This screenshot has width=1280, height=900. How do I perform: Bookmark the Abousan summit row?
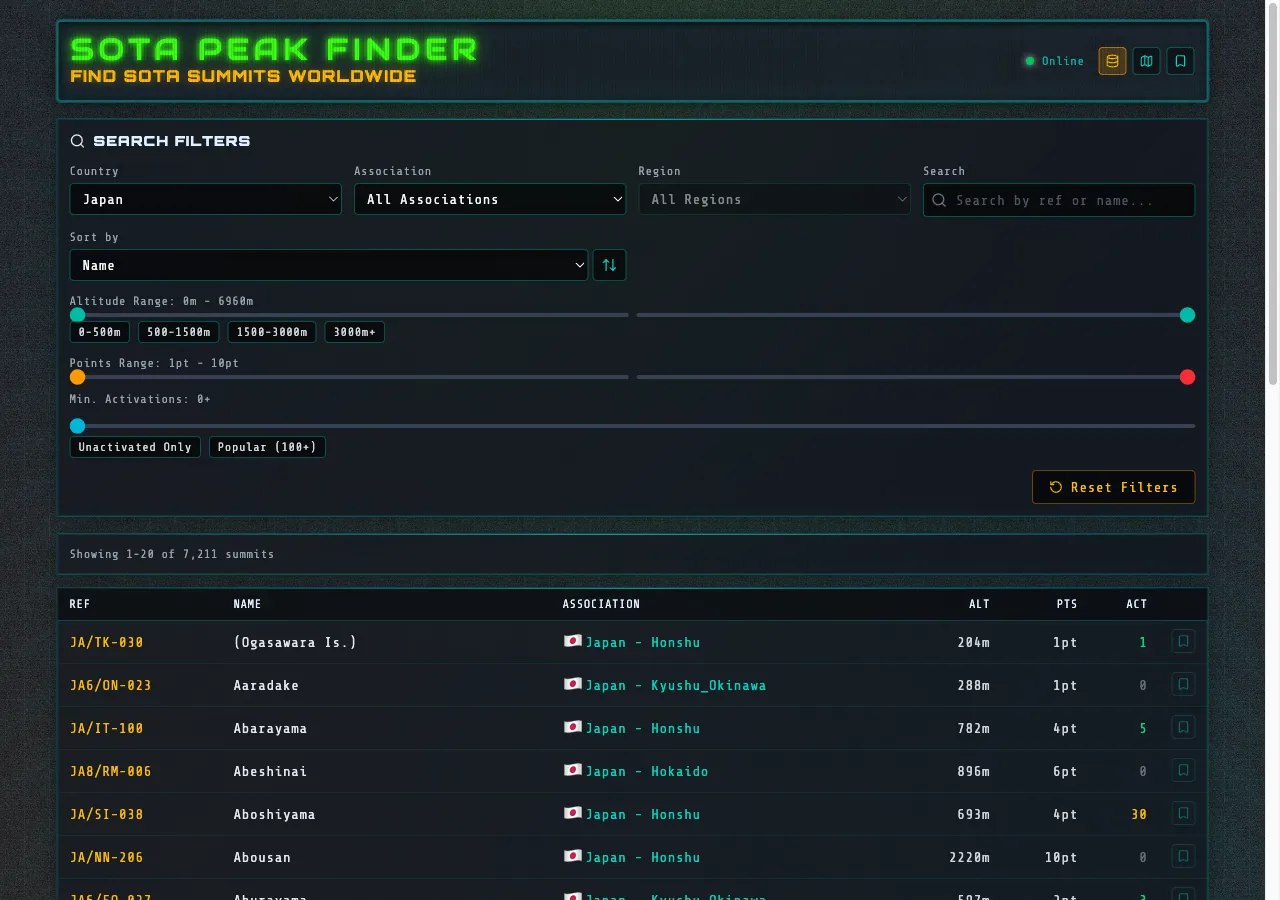[x=1183, y=857]
